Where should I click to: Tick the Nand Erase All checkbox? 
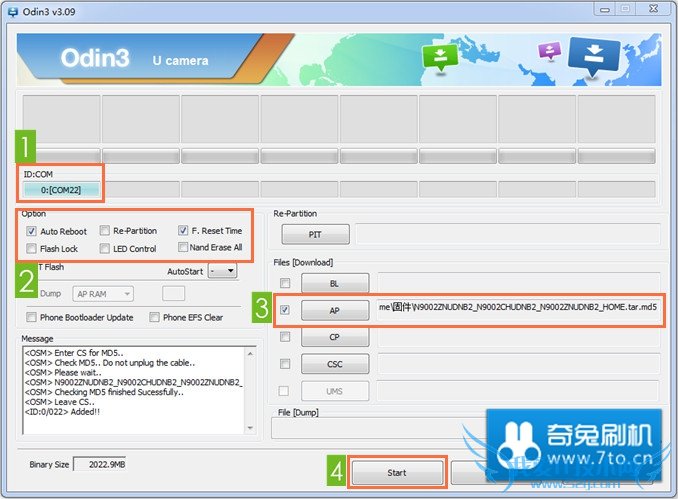183,247
